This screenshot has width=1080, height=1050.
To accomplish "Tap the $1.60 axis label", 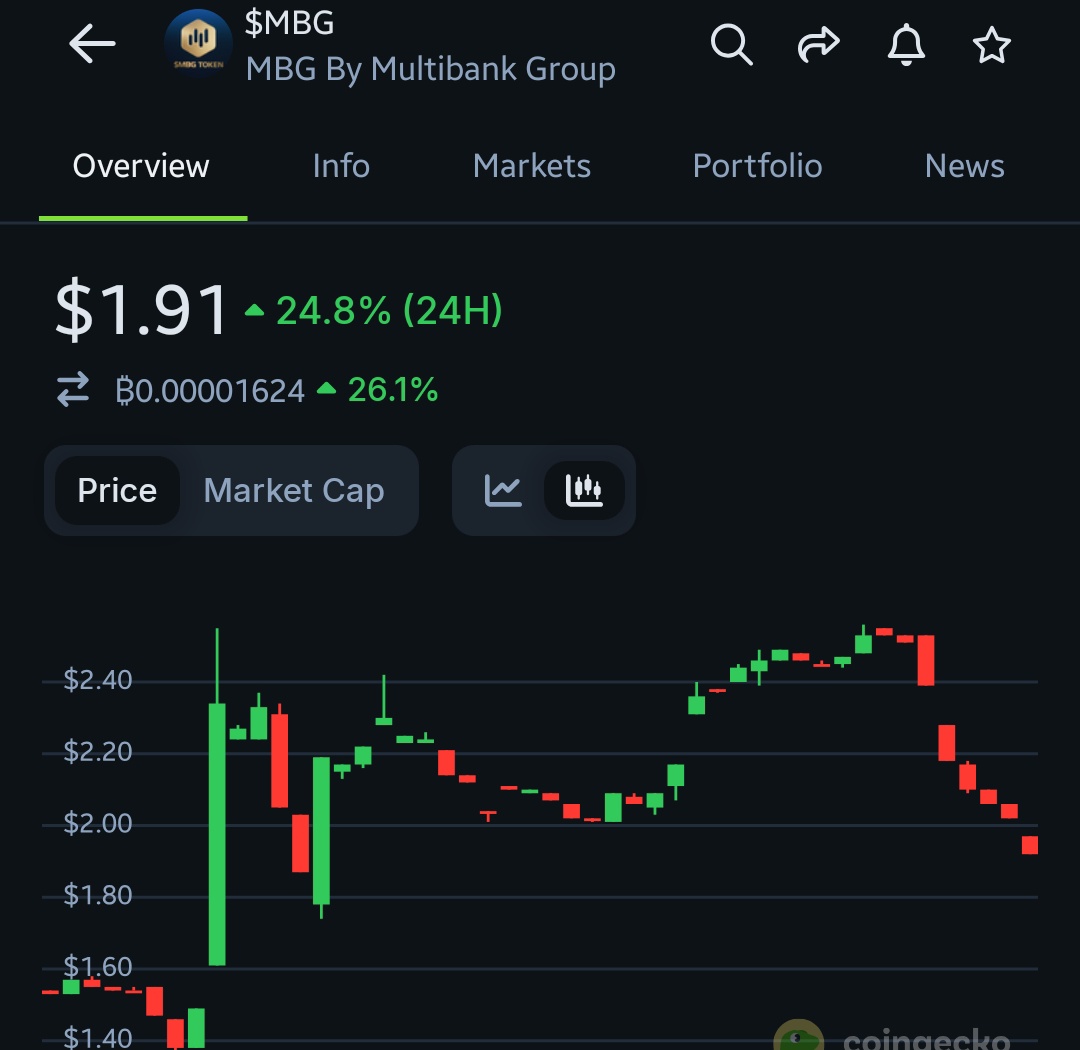I will coord(97,967).
